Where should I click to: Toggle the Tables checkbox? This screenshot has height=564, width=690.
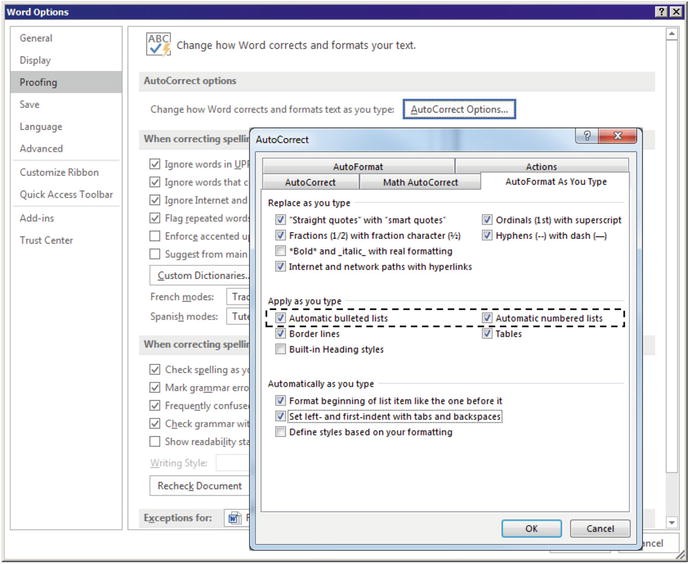487,333
